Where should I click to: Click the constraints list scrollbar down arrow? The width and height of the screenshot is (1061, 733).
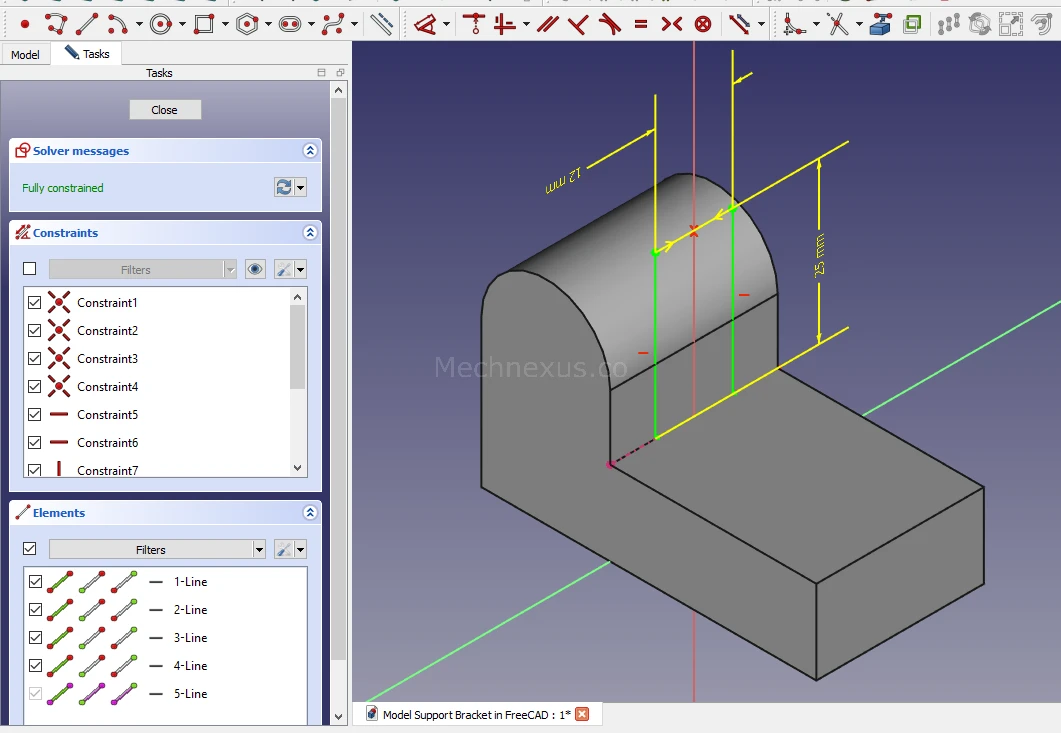pyautogui.click(x=297, y=467)
